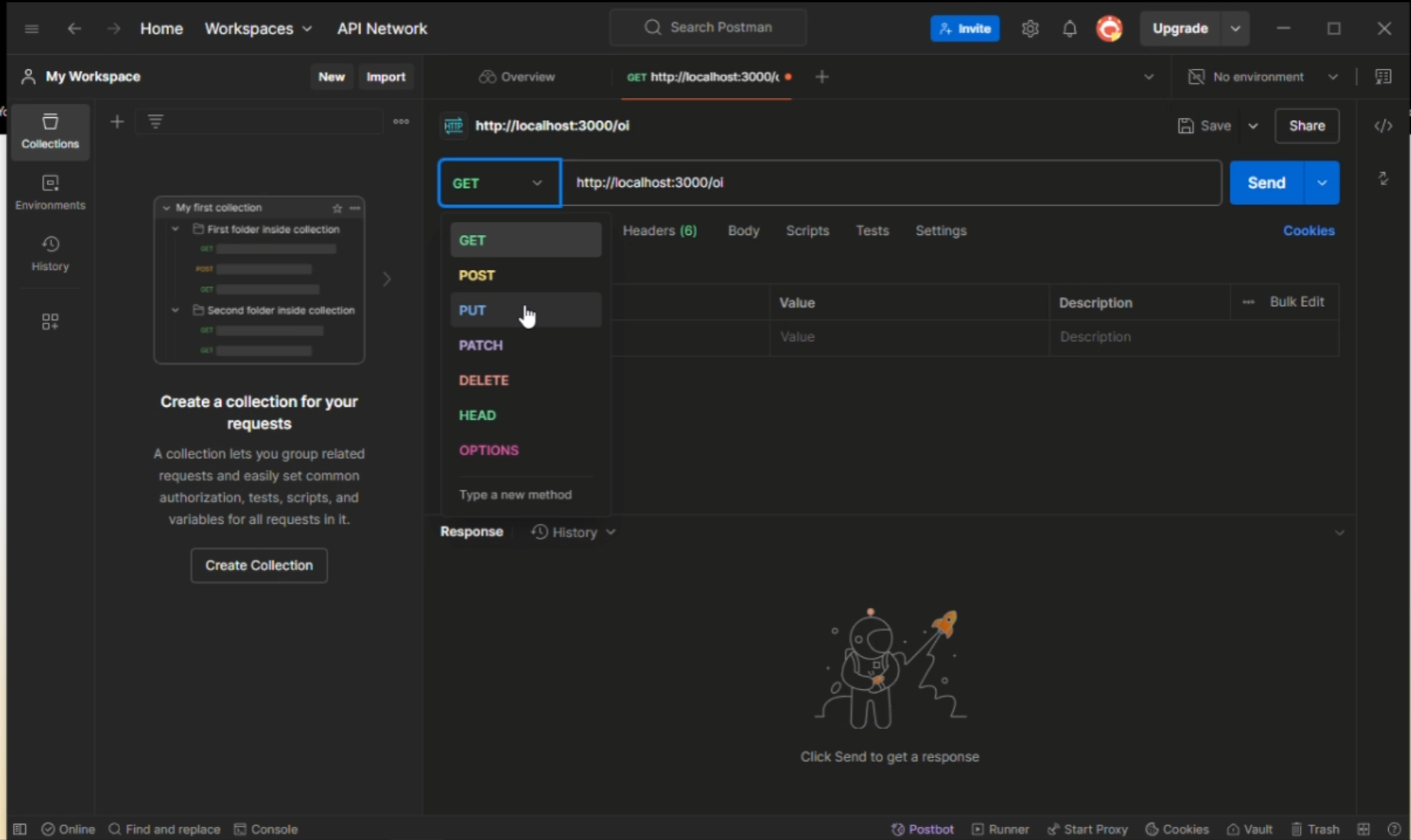Expand the GET method dropdown
Image resolution: width=1411 pixels, height=840 pixels.
click(499, 183)
